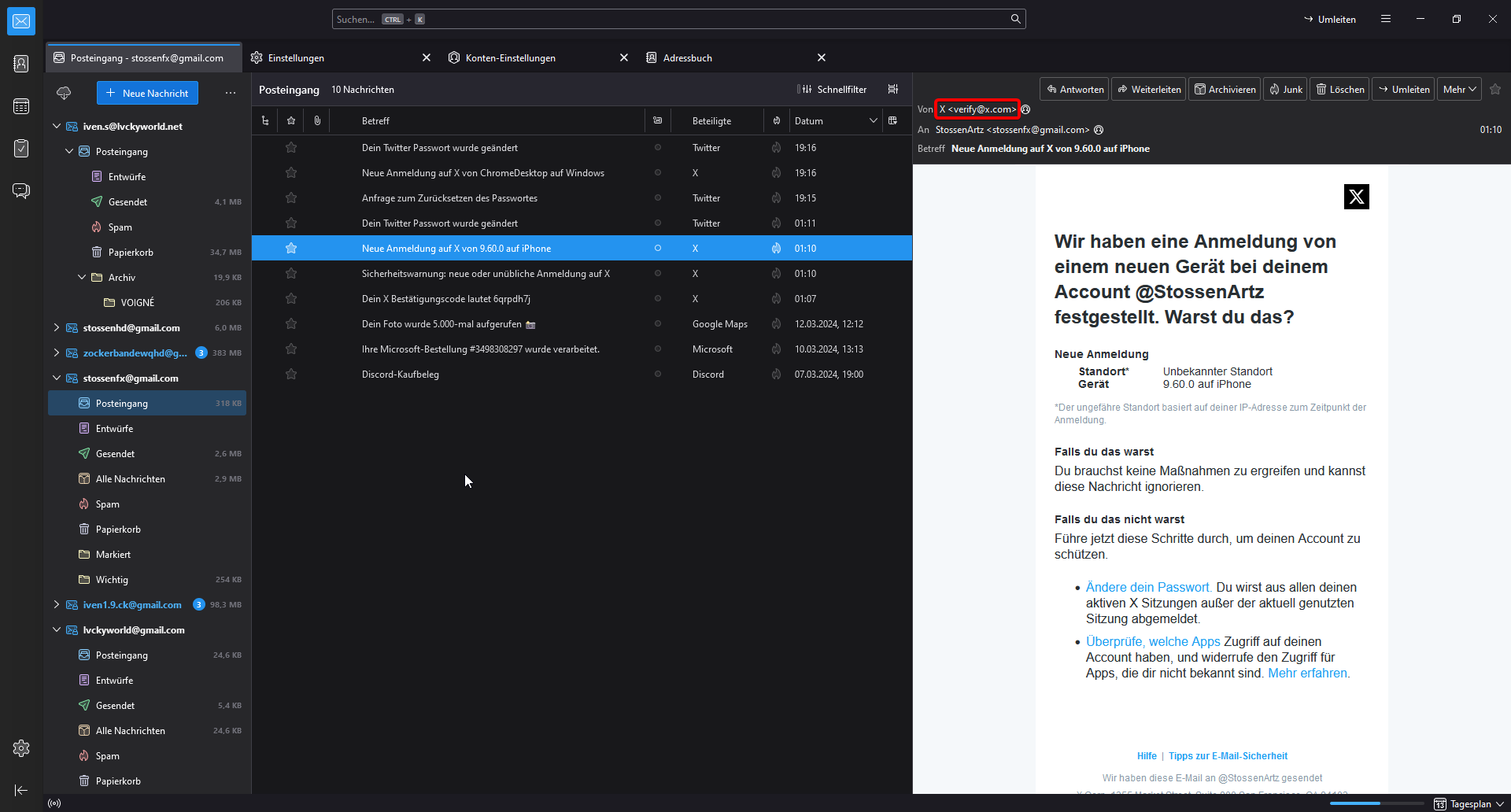
Task: Expand the stossenhd@gmail.com account
Action: tap(57, 328)
